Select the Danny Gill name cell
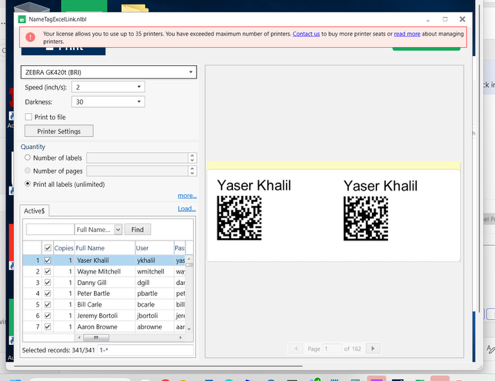 click(104, 282)
